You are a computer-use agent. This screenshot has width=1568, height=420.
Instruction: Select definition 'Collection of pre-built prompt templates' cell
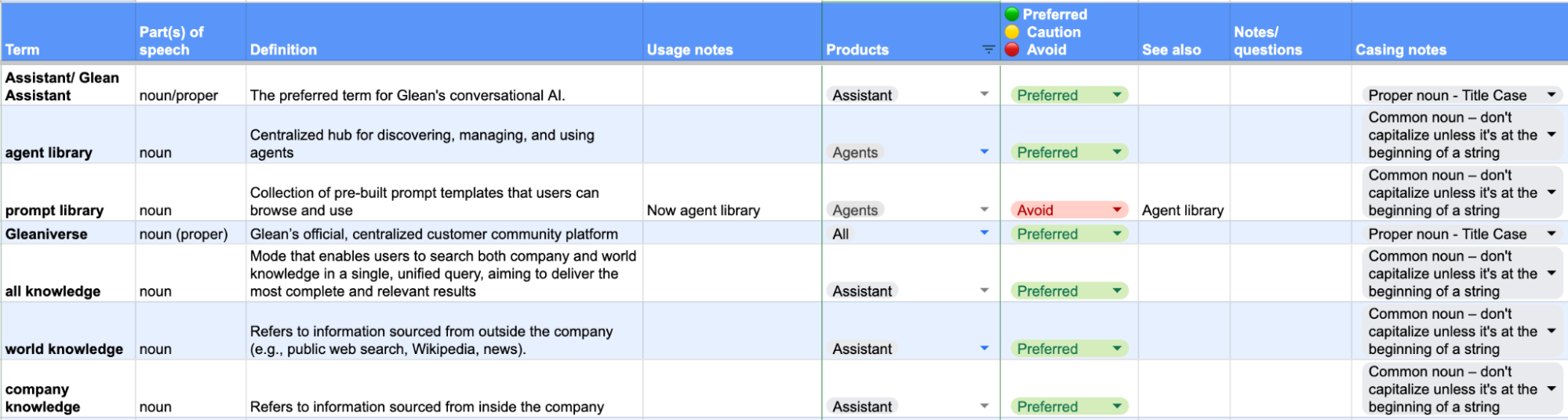click(444, 192)
